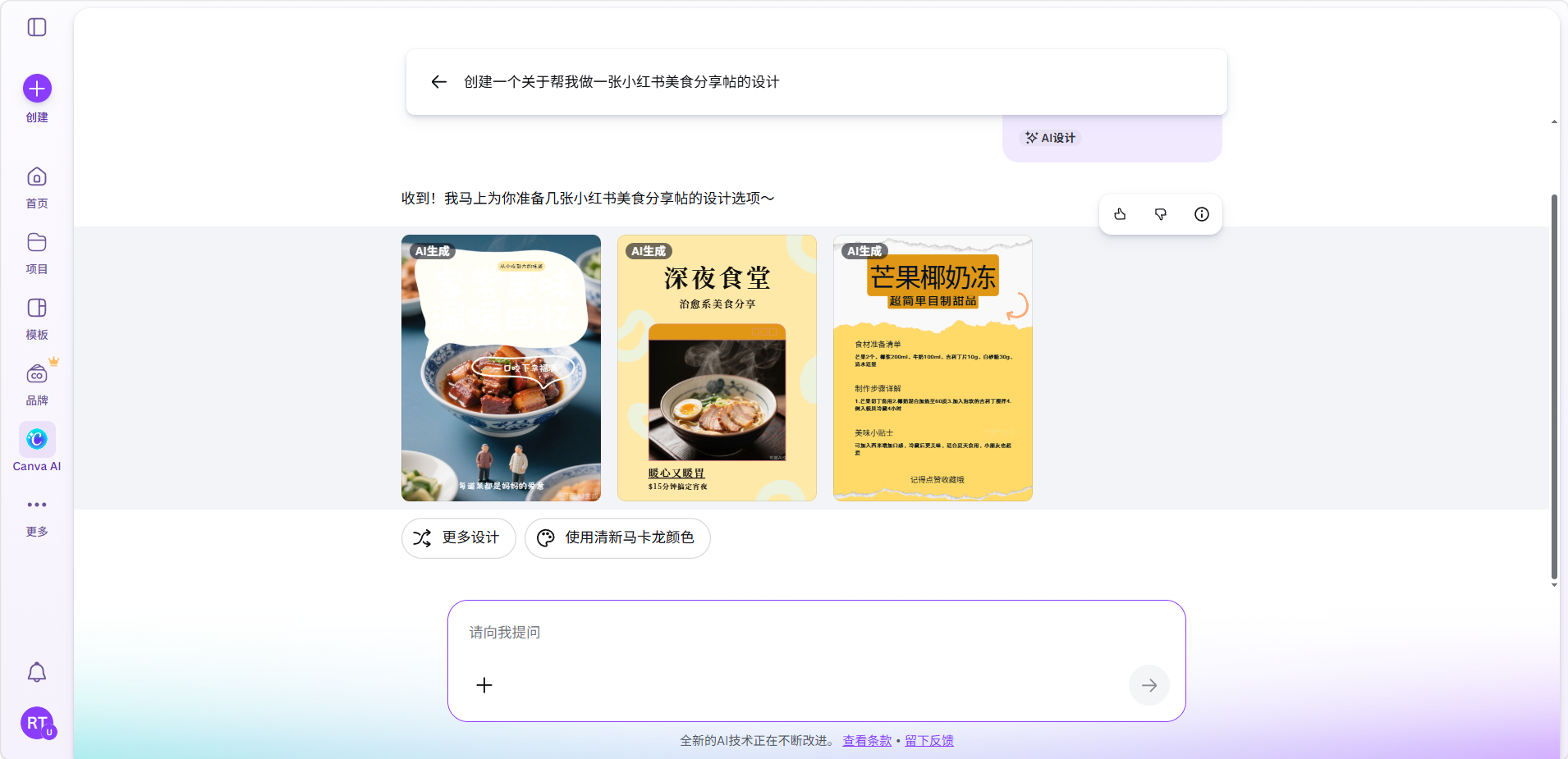The image size is (1568, 759).
Task: Open the 查看条款 link
Action: (x=867, y=741)
